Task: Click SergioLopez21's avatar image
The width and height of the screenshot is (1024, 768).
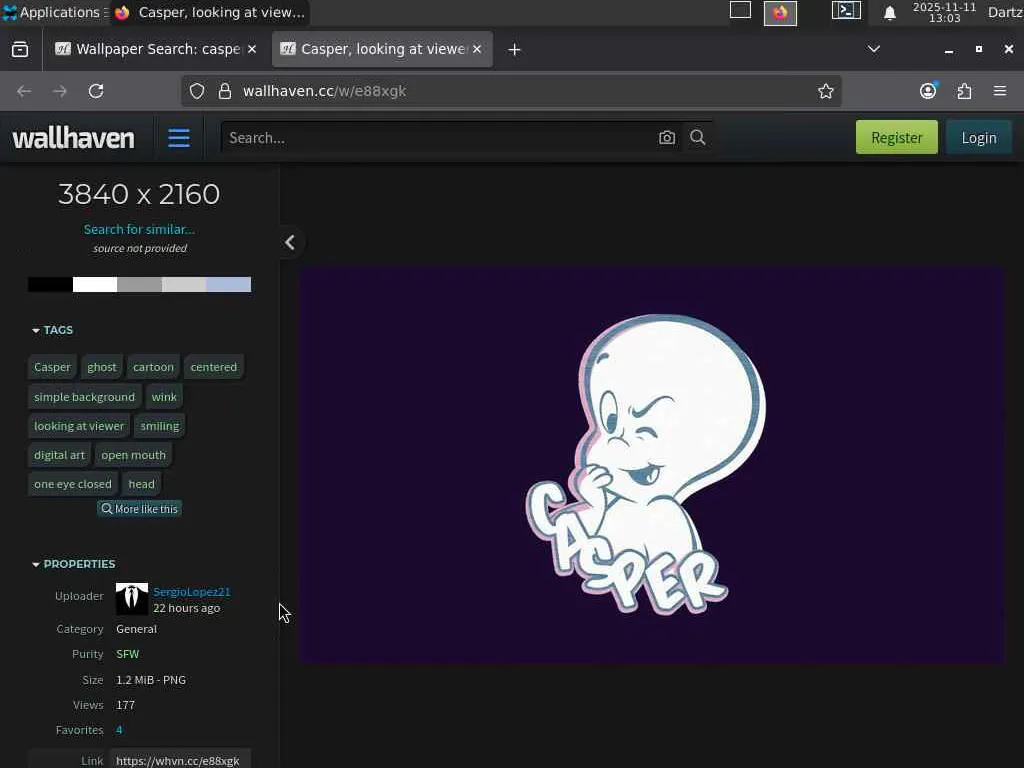Action: (132, 599)
